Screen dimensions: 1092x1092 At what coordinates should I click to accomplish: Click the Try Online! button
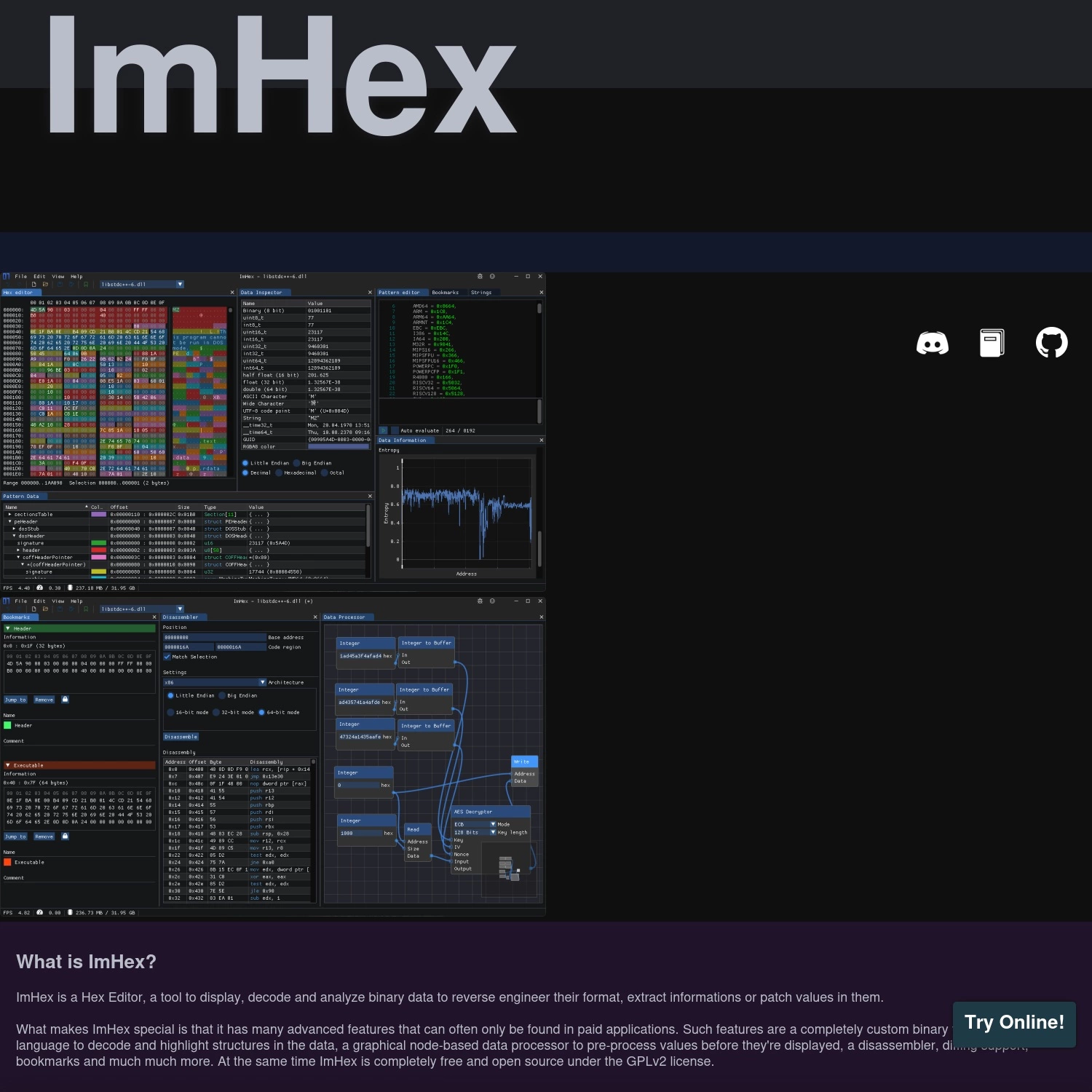pyautogui.click(x=1014, y=1024)
